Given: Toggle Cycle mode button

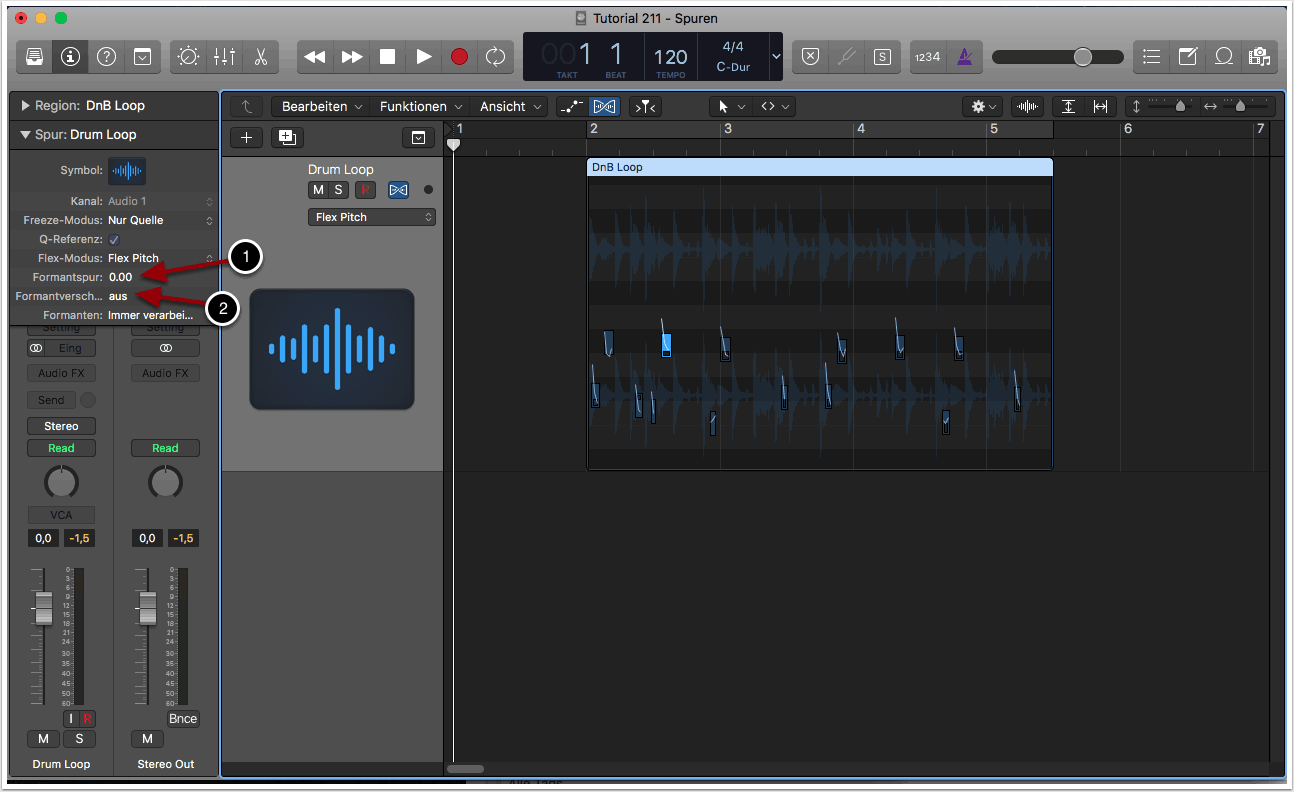Looking at the screenshot, I should [x=495, y=57].
